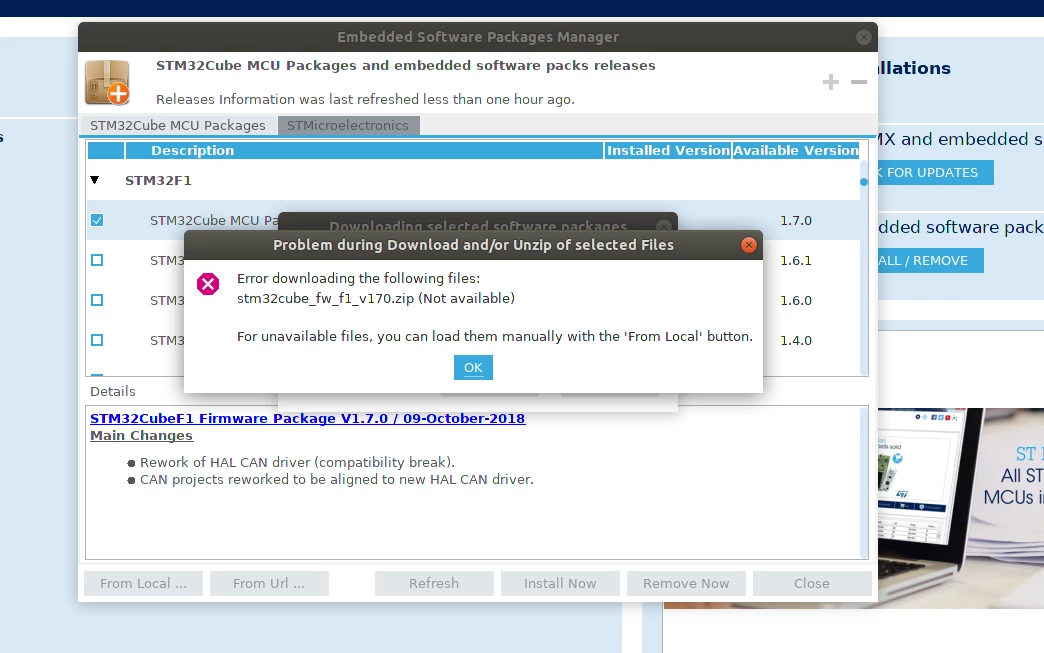Click the package list scrollbar
Image resolution: width=1044 pixels, height=653 pixels.
click(x=864, y=268)
